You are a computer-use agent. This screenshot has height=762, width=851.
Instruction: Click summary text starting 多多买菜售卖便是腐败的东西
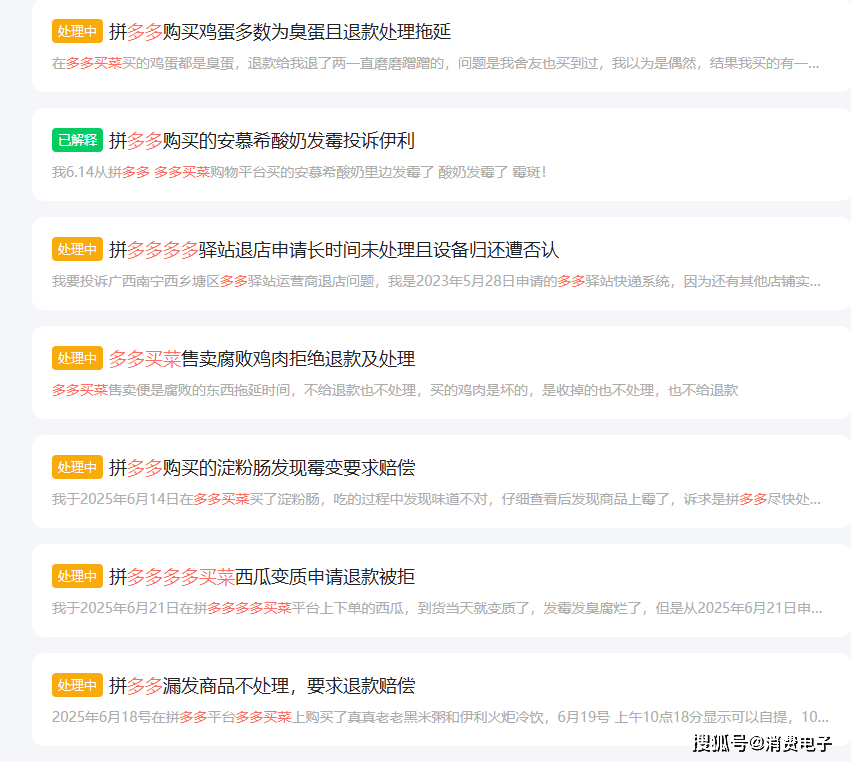(395, 390)
